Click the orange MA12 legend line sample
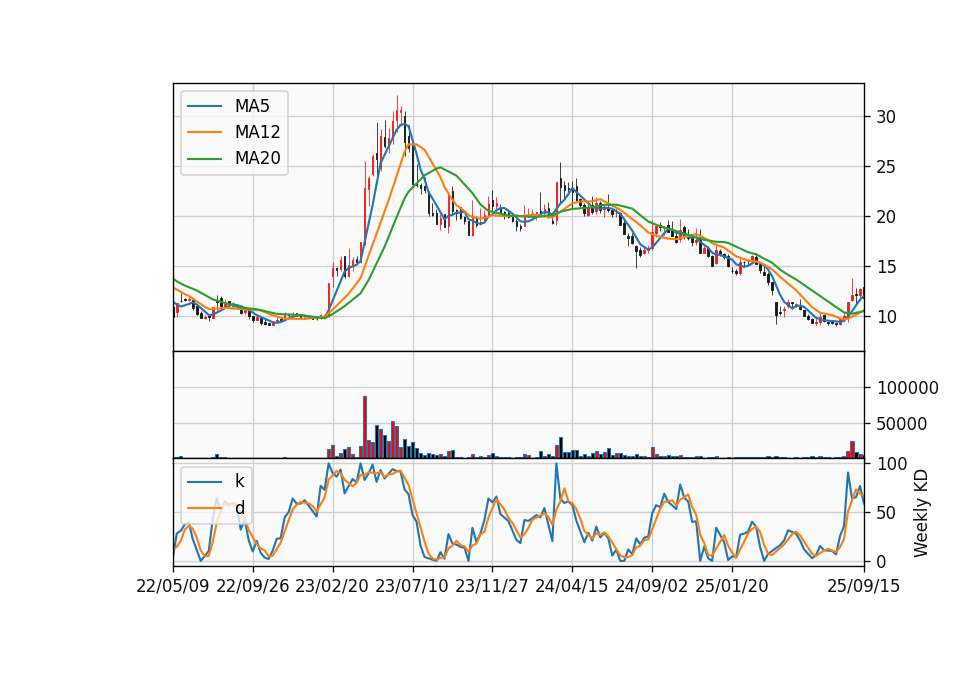This screenshot has height=690, width=960. click(x=204, y=132)
